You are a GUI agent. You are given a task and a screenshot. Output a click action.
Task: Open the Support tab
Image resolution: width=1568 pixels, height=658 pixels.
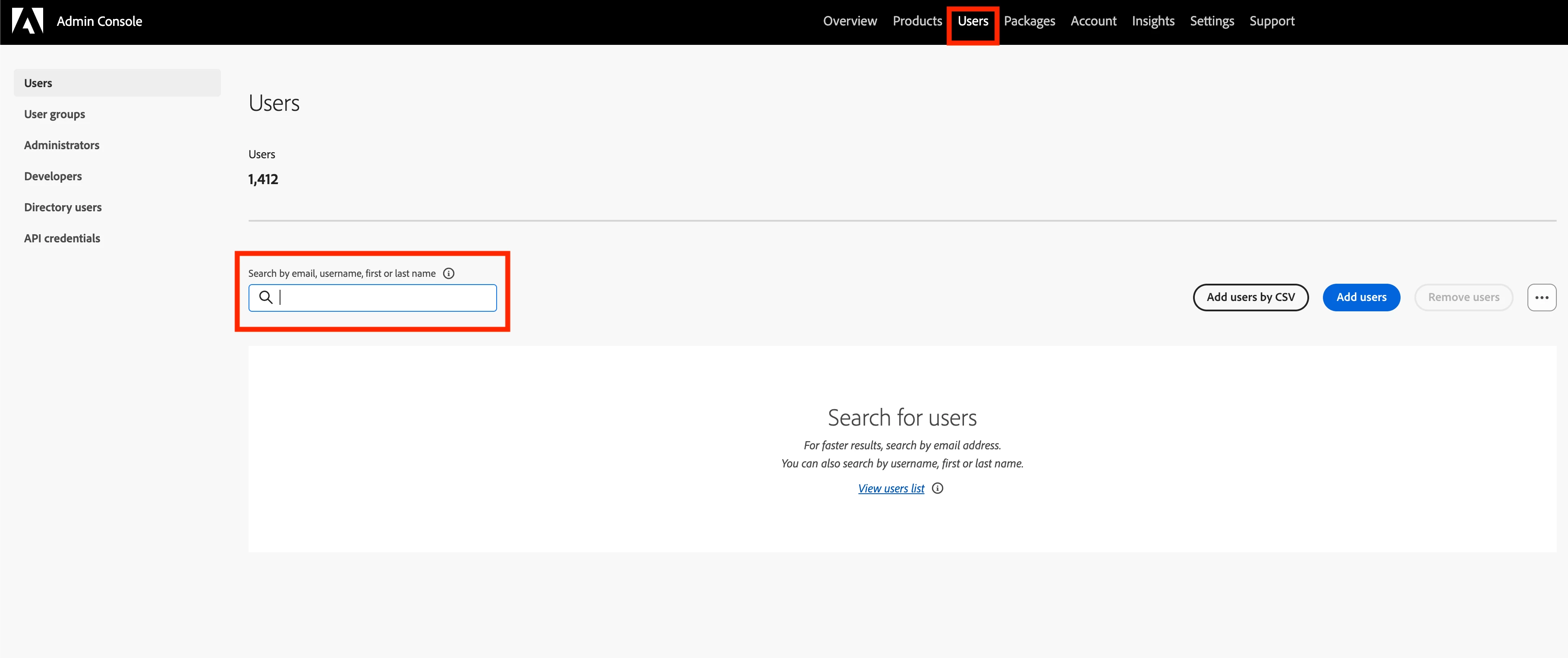click(1272, 21)
